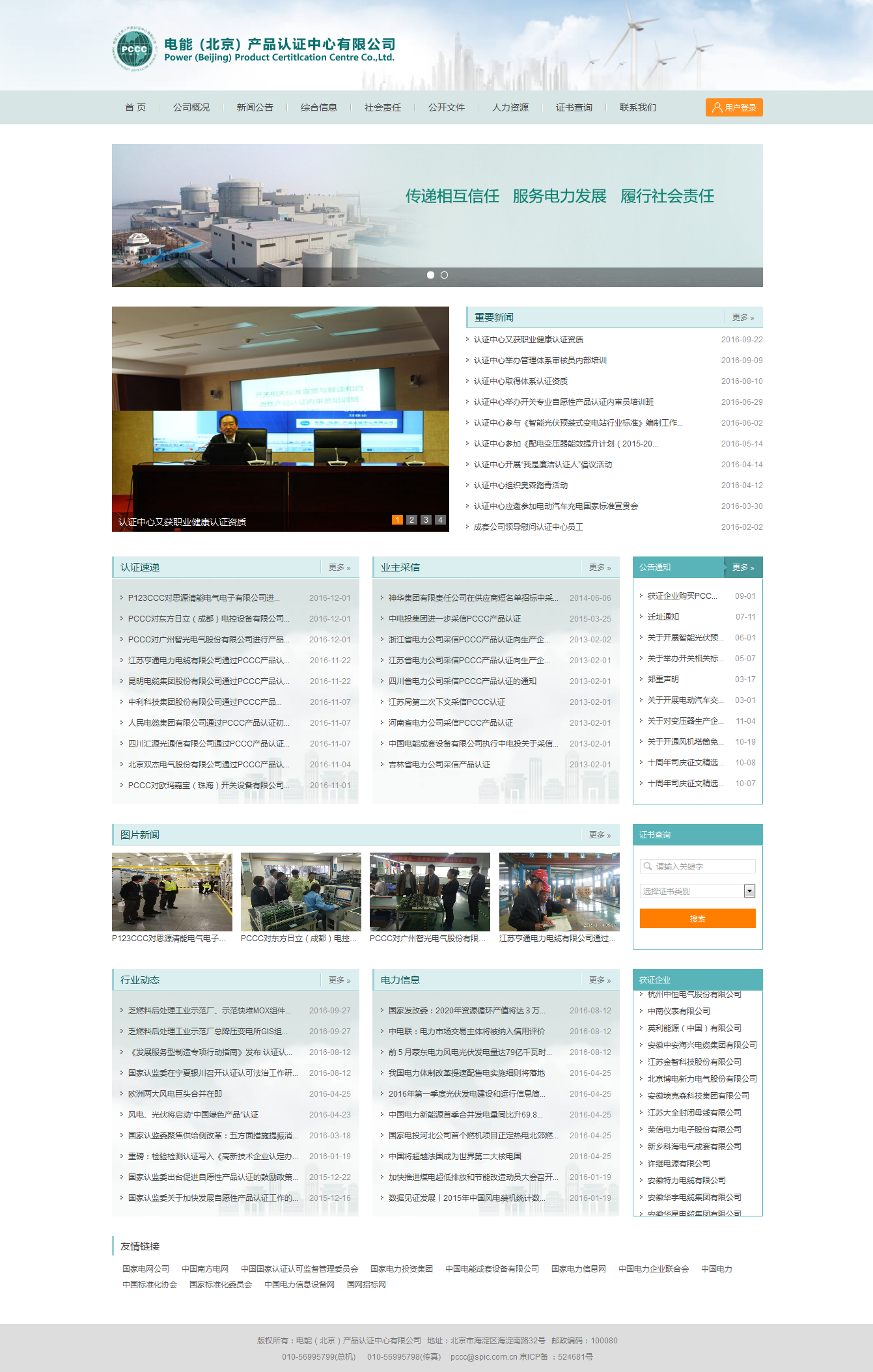Viewport: 873px width, 1372px height.
Task: Open news 认证中心又获职业健康认证资质
Action: [x=529, y=340]
